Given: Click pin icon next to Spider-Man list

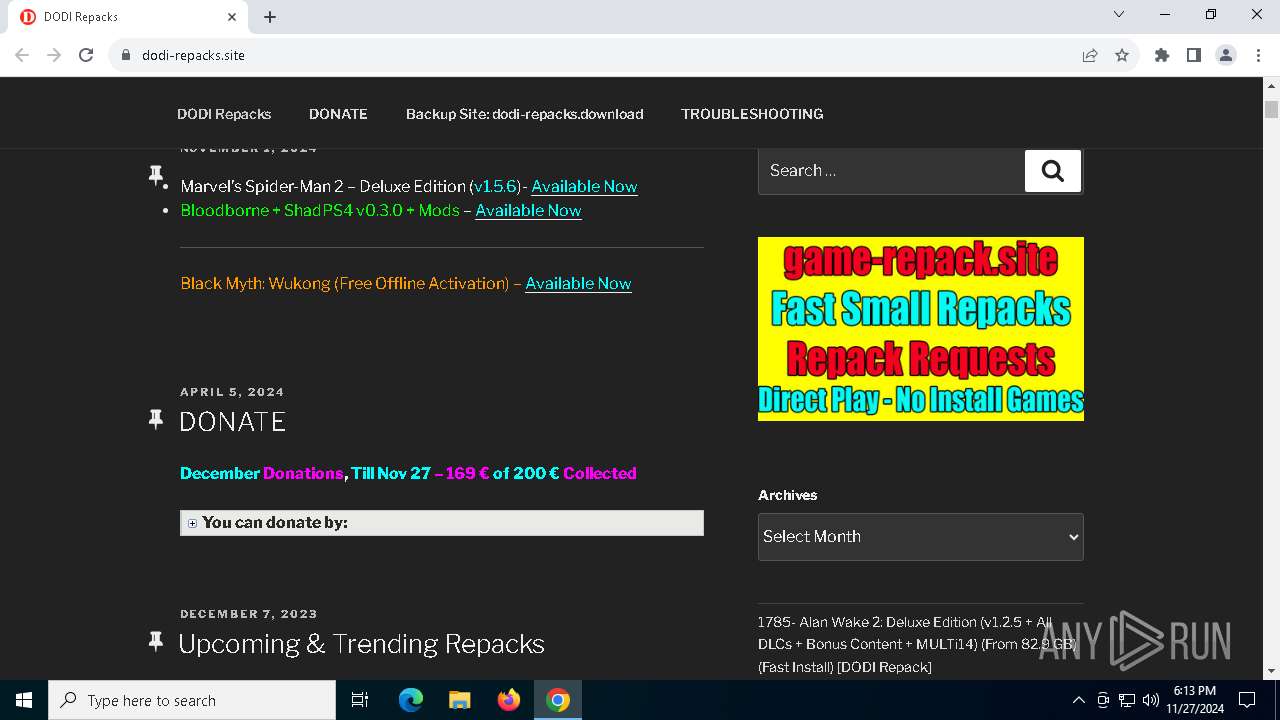Looking at the screenshot, I should point(156,176).
